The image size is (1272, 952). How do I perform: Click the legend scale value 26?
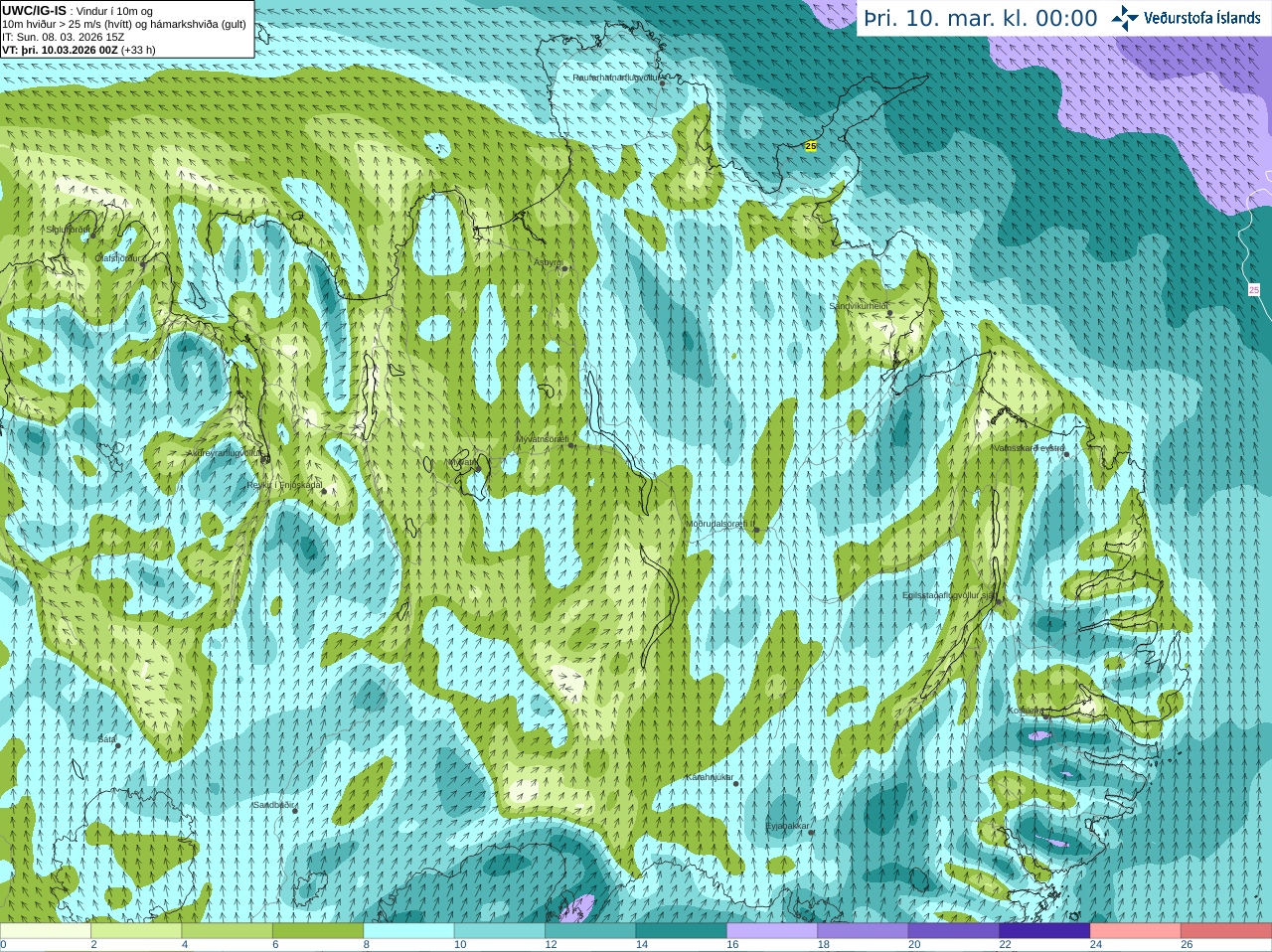tap(1187, 945)
